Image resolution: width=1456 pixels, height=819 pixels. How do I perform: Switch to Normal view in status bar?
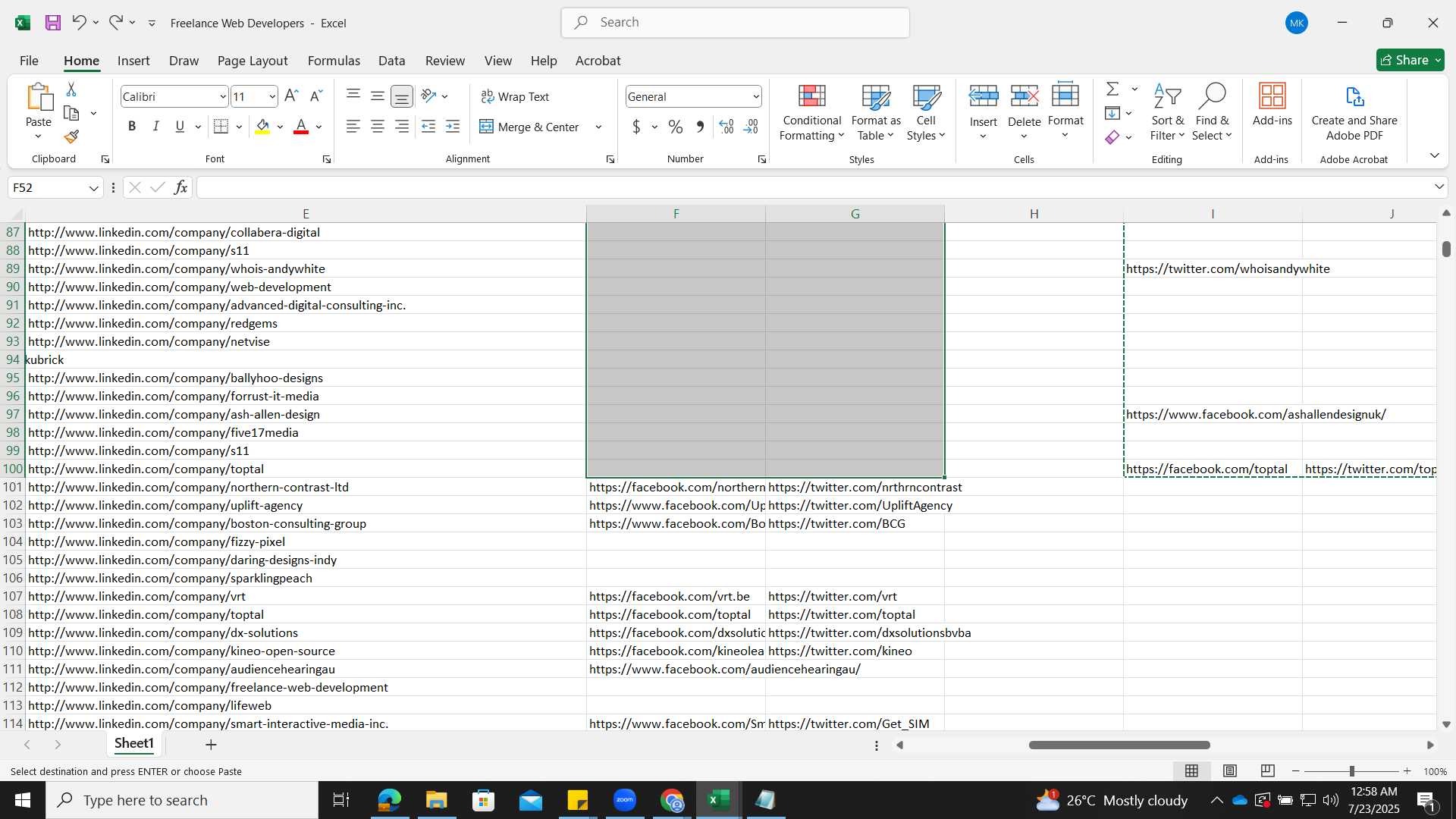point(1191,770)
